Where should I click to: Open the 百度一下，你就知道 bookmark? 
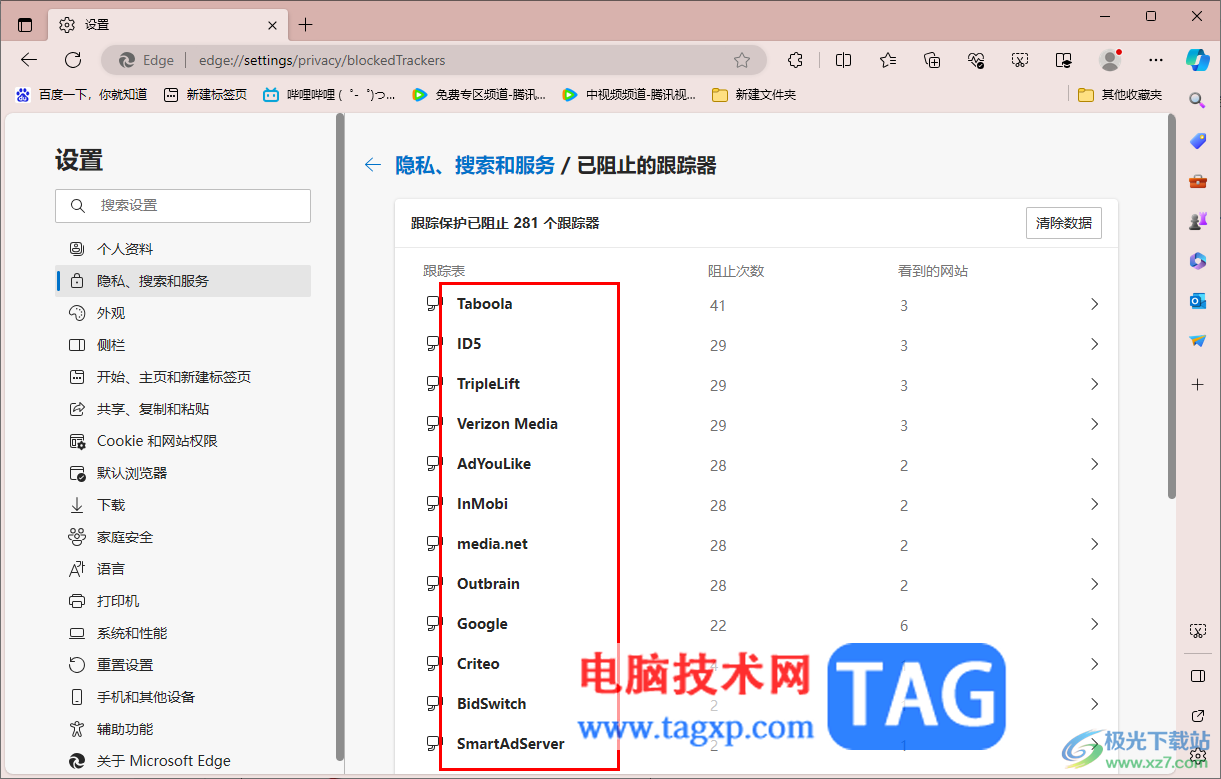(x=81, y=94)
